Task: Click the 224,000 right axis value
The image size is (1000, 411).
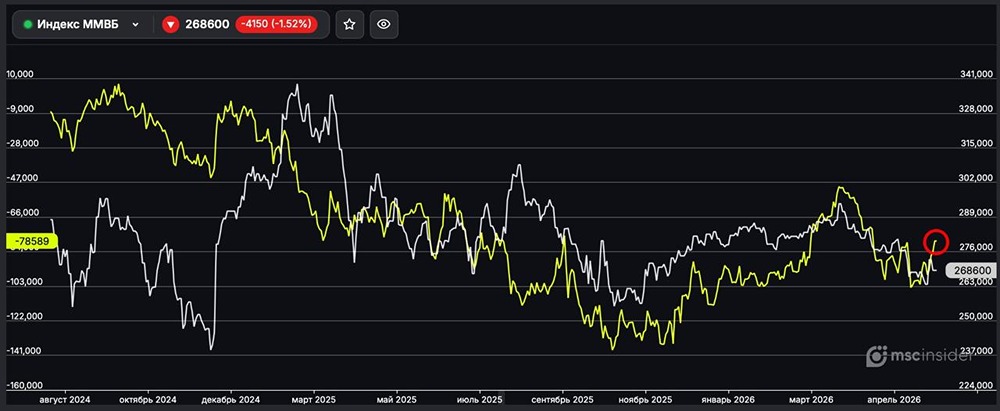Action: (976, 385)
